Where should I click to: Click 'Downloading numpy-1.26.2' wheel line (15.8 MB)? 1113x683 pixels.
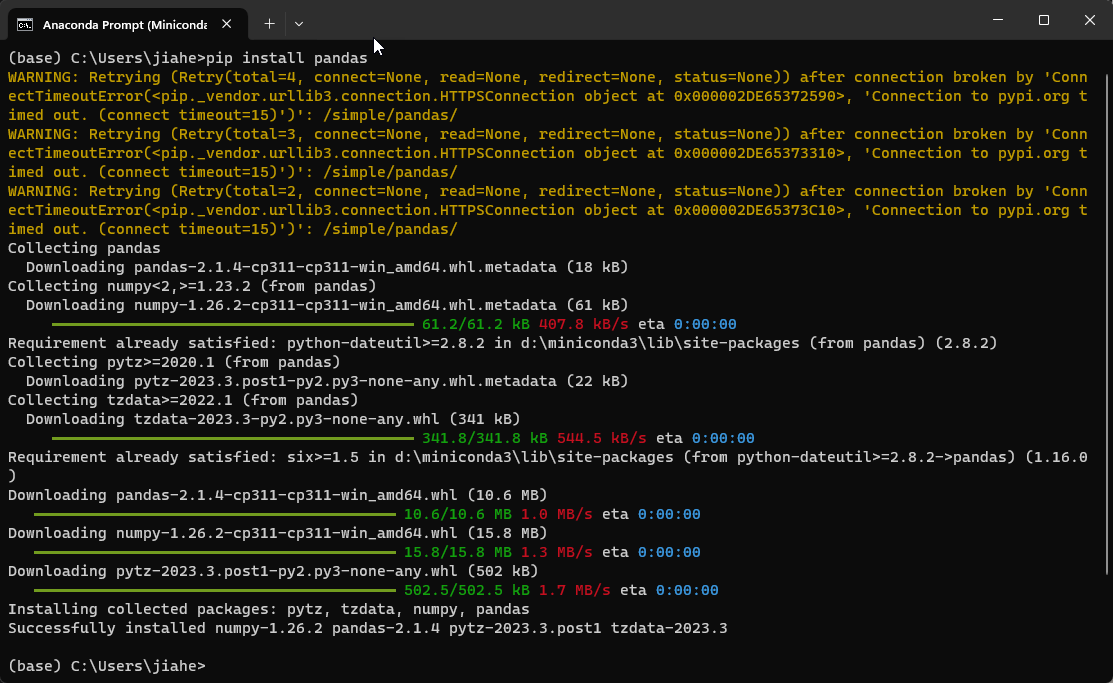278,532
